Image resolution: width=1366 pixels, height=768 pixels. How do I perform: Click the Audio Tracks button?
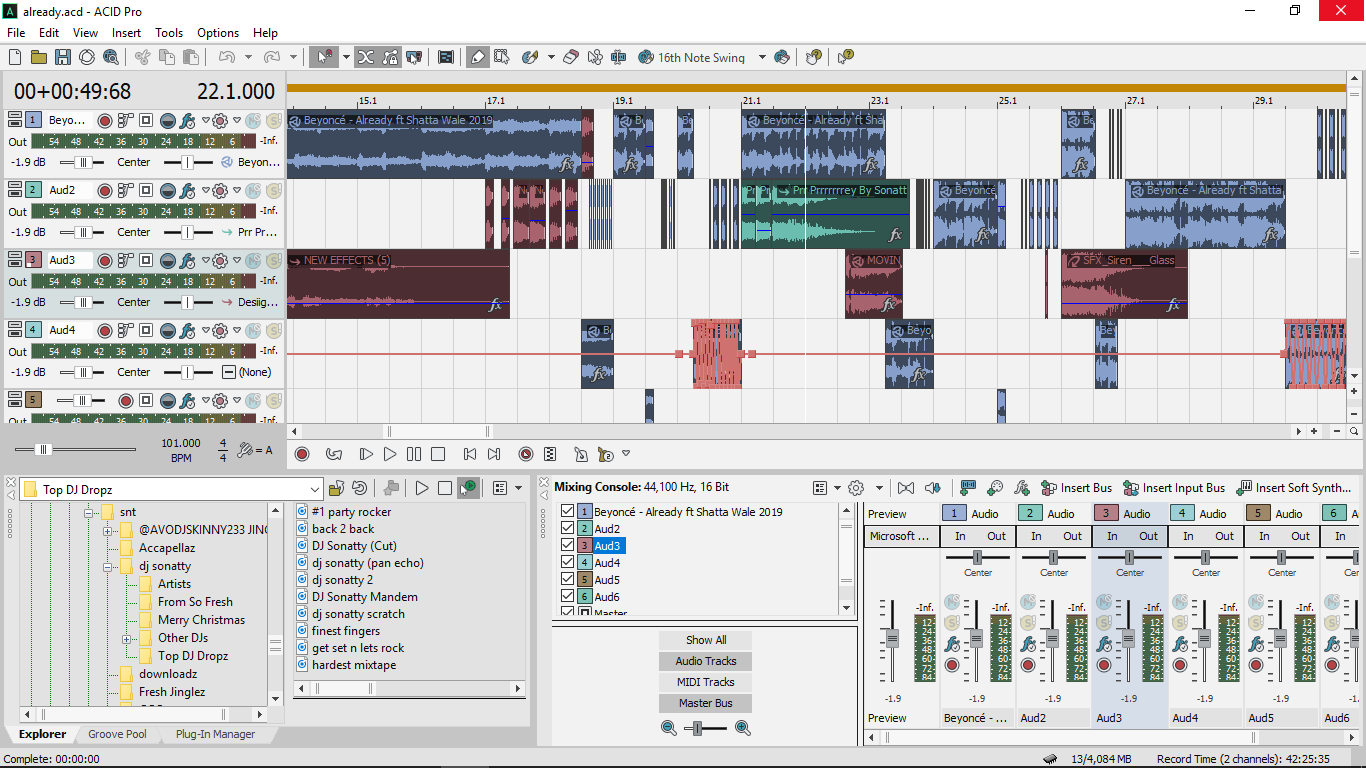(706, 661)
